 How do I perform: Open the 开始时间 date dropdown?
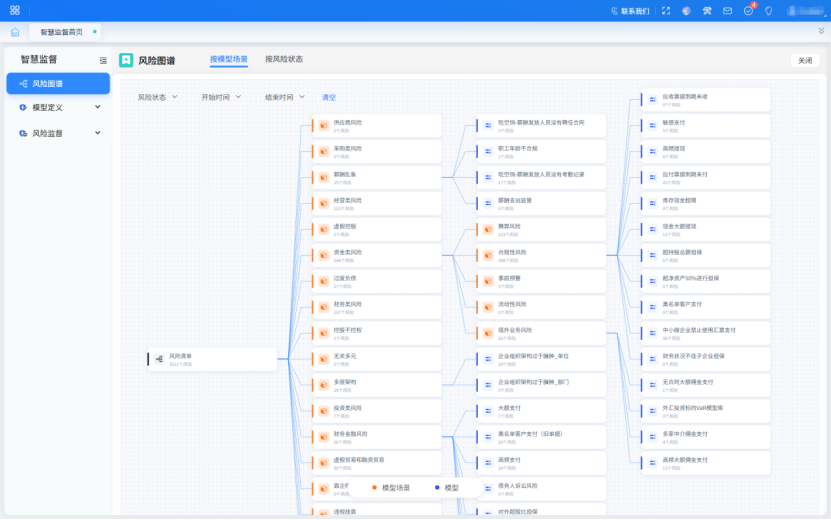[x=221, y=98]
